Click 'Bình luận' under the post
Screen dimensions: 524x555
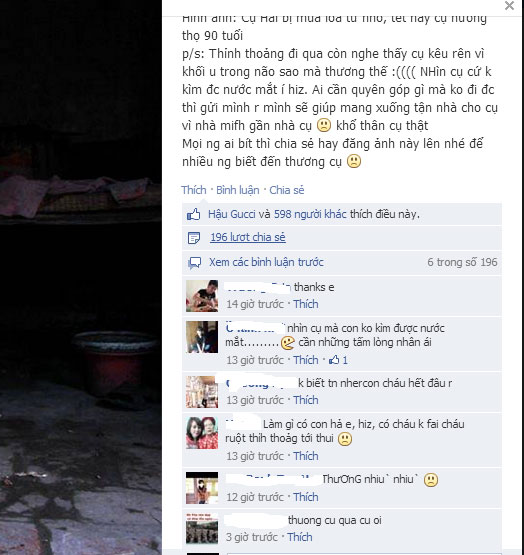coord(238,190)
